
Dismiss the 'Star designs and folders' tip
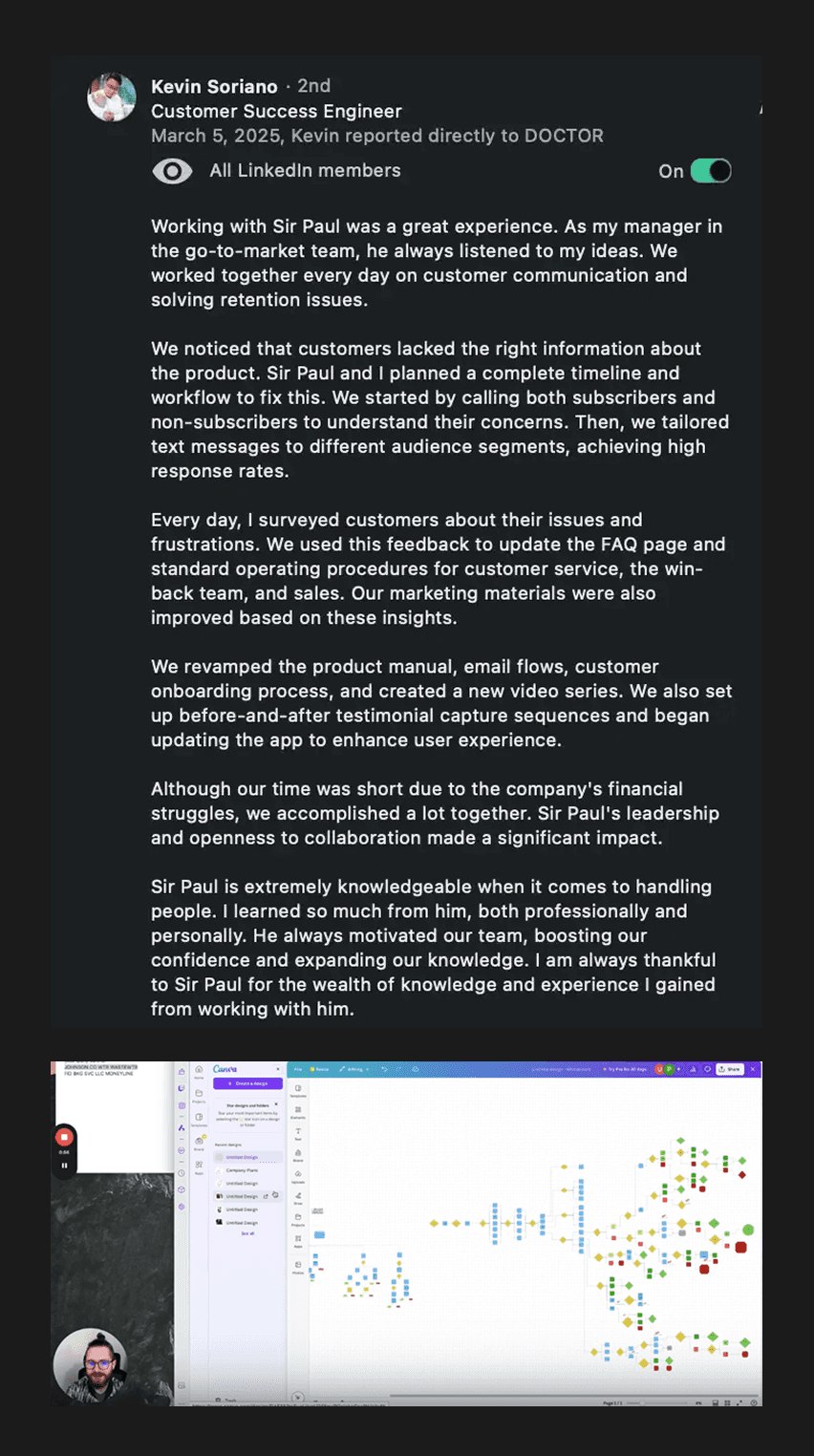[x=276, y=1104]
